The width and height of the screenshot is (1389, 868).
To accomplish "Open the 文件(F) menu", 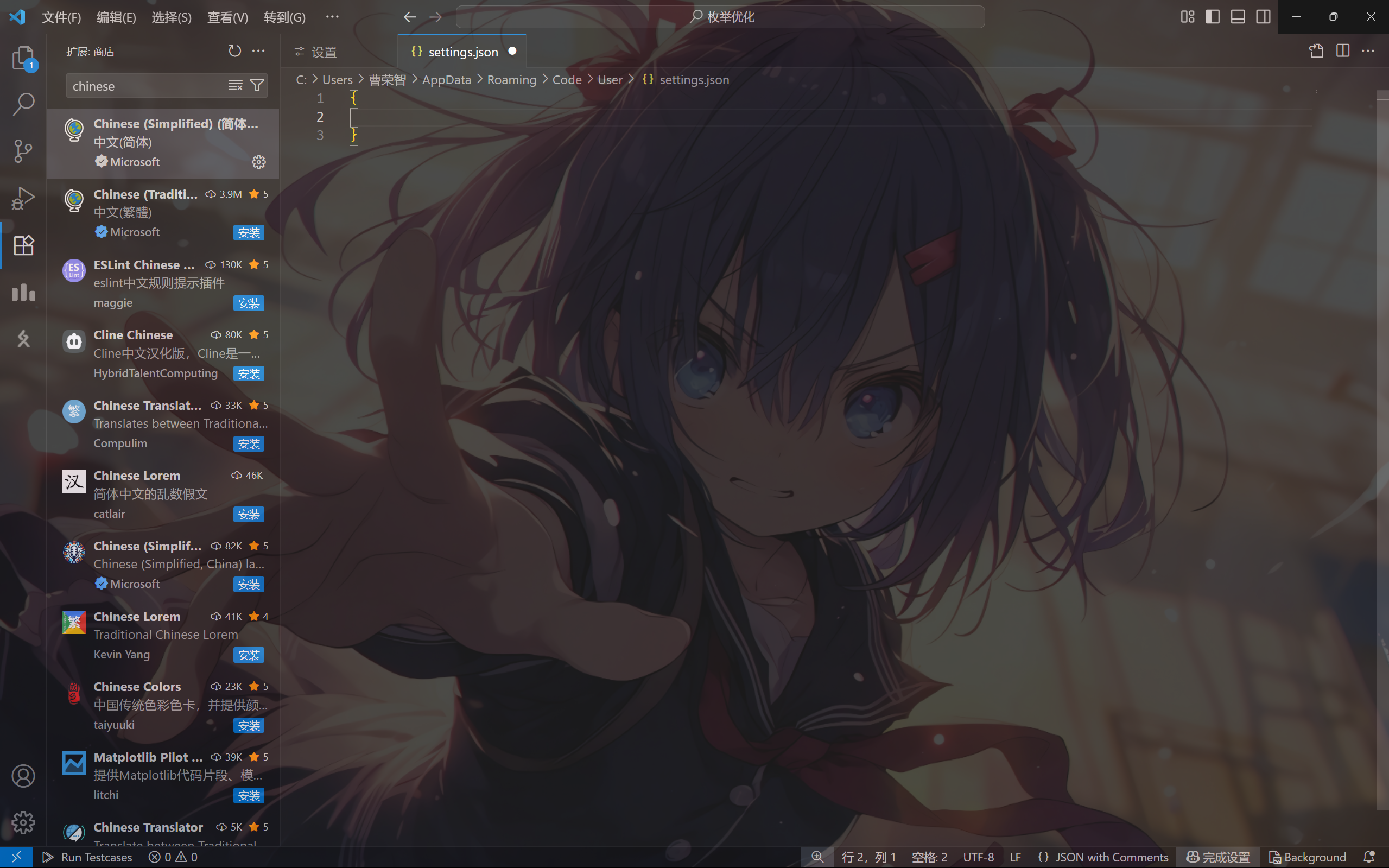I will [x=61, y=17].
